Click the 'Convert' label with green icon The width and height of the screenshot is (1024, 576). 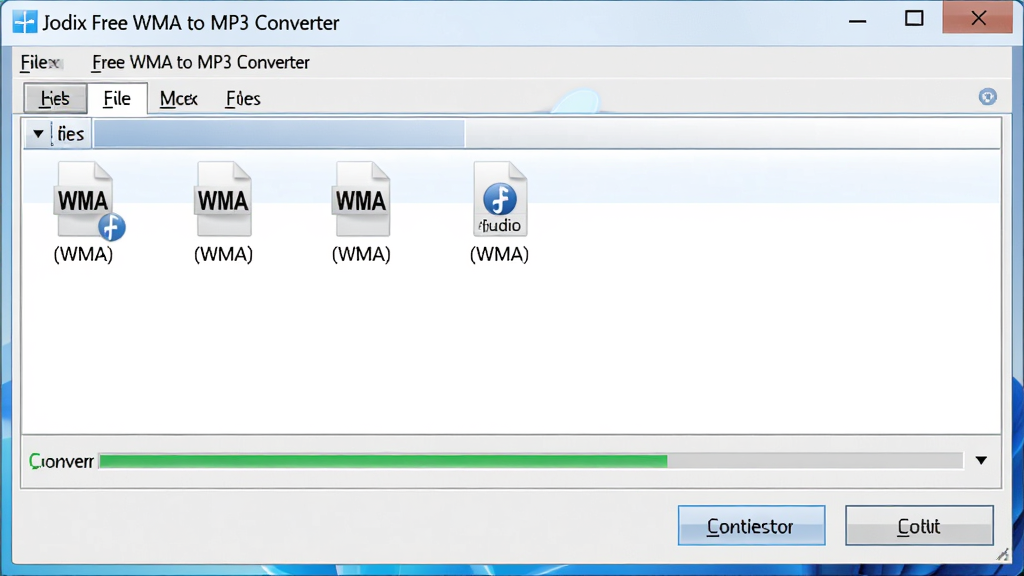coord(61,461)
